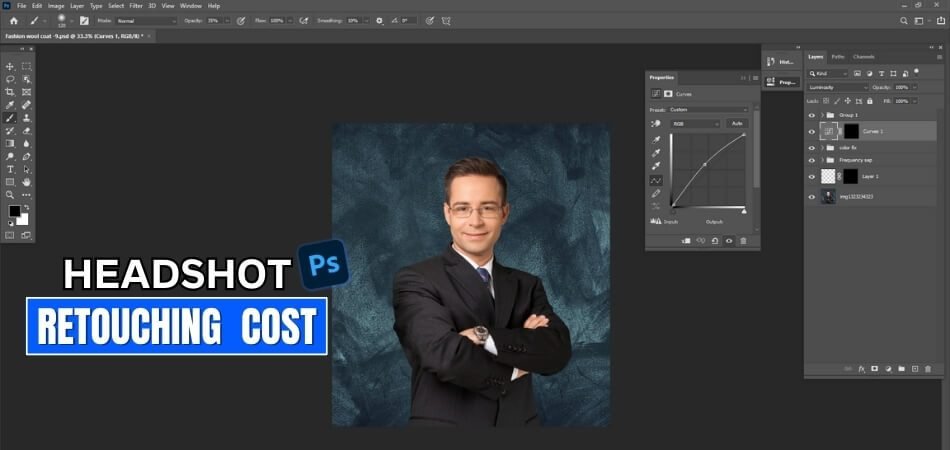
Task: Switch to the Channels tab
Action: (863, 57)
